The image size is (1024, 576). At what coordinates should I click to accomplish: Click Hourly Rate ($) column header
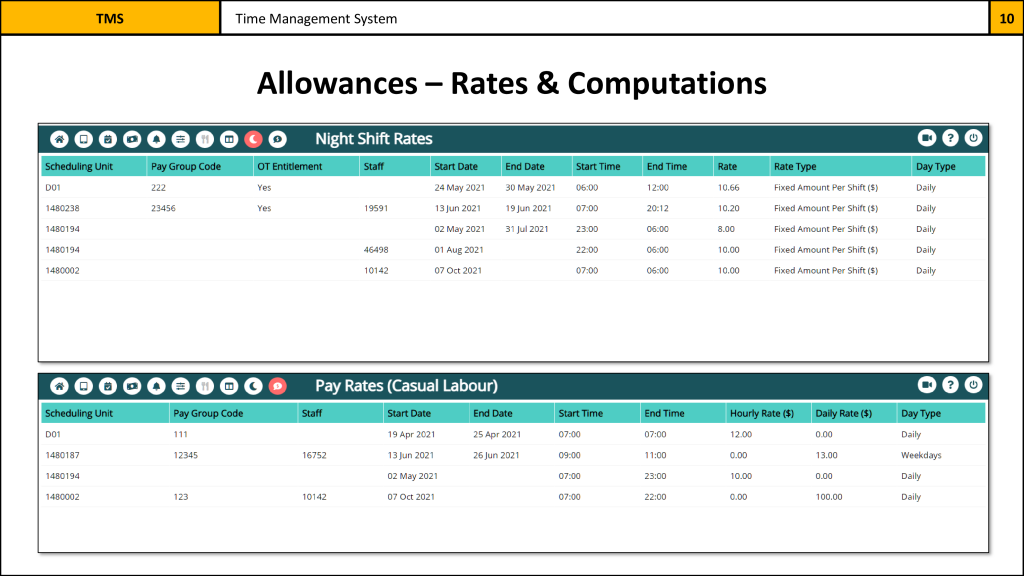761,413
